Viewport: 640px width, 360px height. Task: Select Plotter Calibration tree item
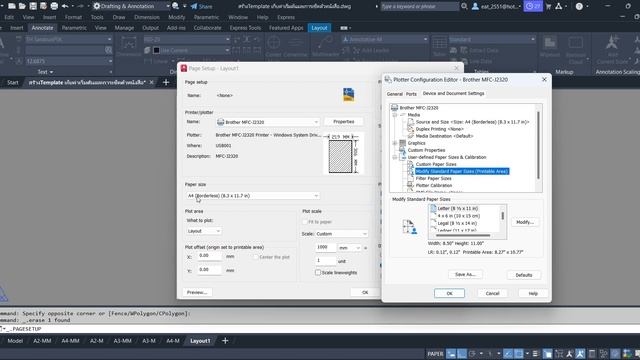434,185
